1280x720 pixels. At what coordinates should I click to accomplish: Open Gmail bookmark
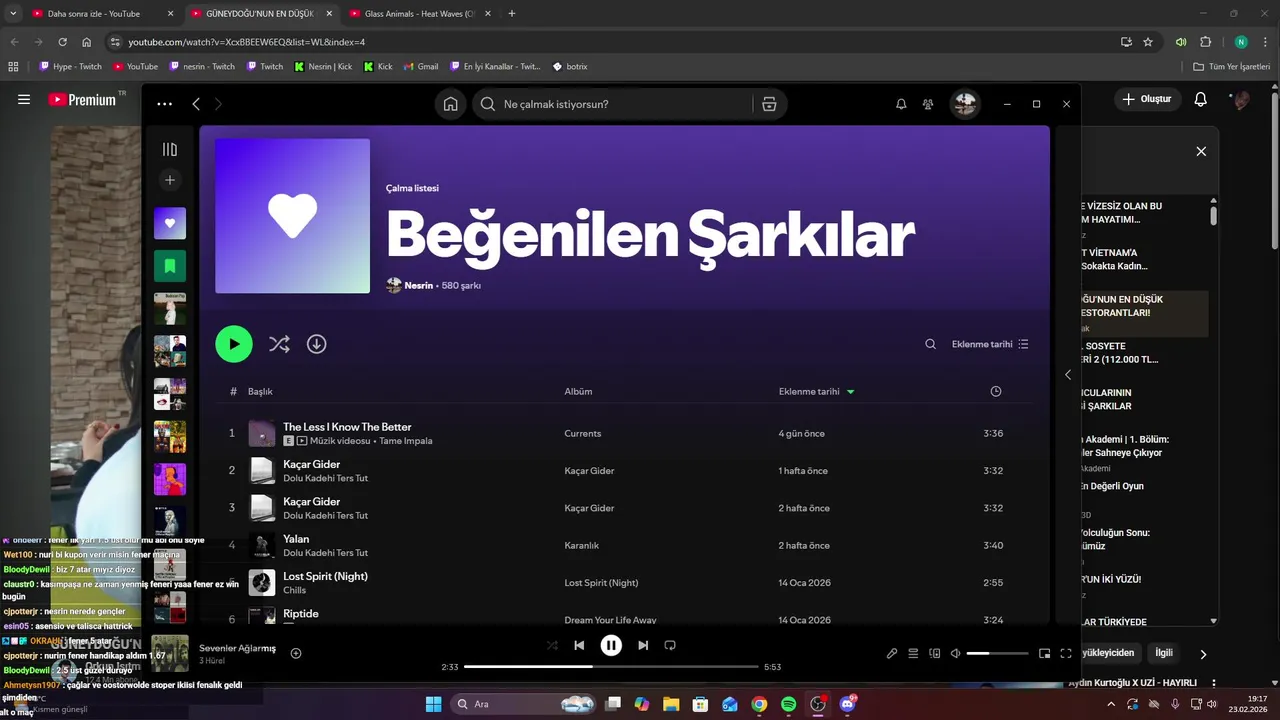point(421,67)
